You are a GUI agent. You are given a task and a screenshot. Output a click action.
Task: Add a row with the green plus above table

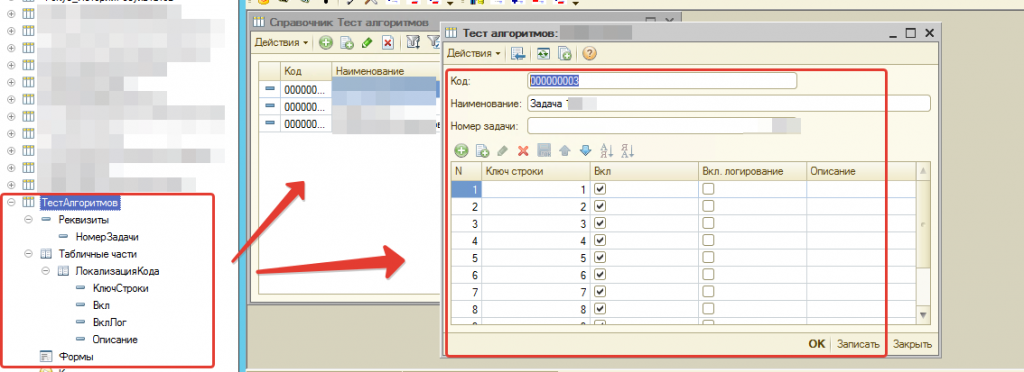461,151
